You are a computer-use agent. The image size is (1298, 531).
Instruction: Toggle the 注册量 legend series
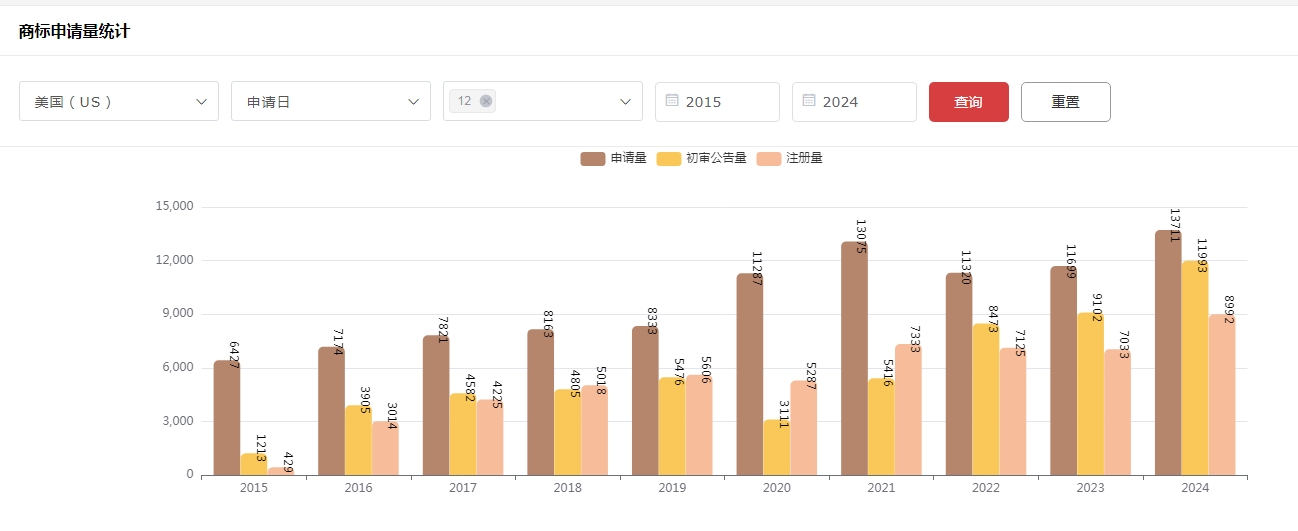tap(804, 158)
